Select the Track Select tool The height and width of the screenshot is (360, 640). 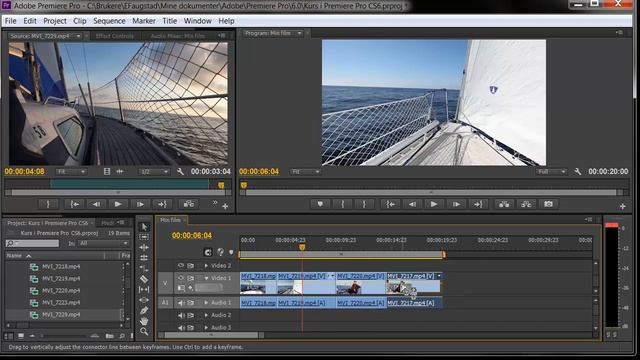tap(144, 237)
